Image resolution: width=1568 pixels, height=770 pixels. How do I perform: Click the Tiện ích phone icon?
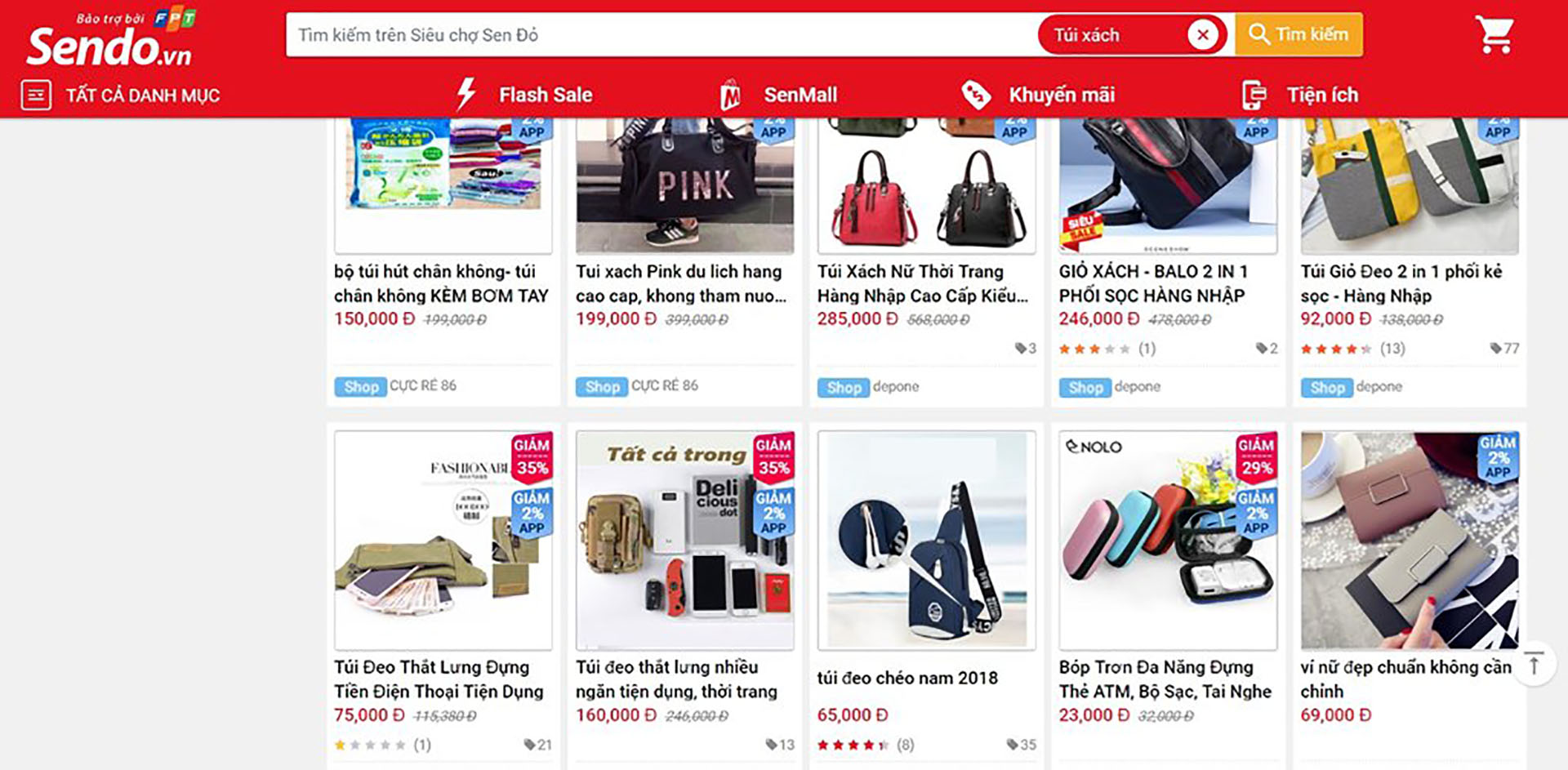tap(1254, 95)
